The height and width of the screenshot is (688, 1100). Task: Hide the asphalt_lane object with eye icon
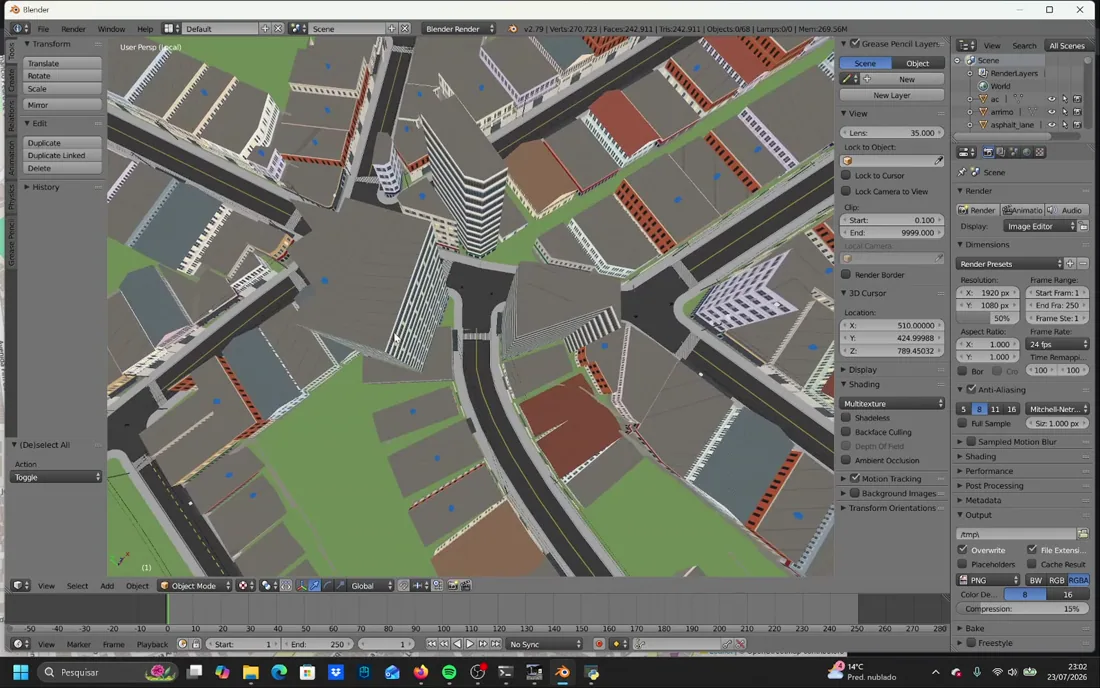pyautogui.click(x=1052, y=124)
